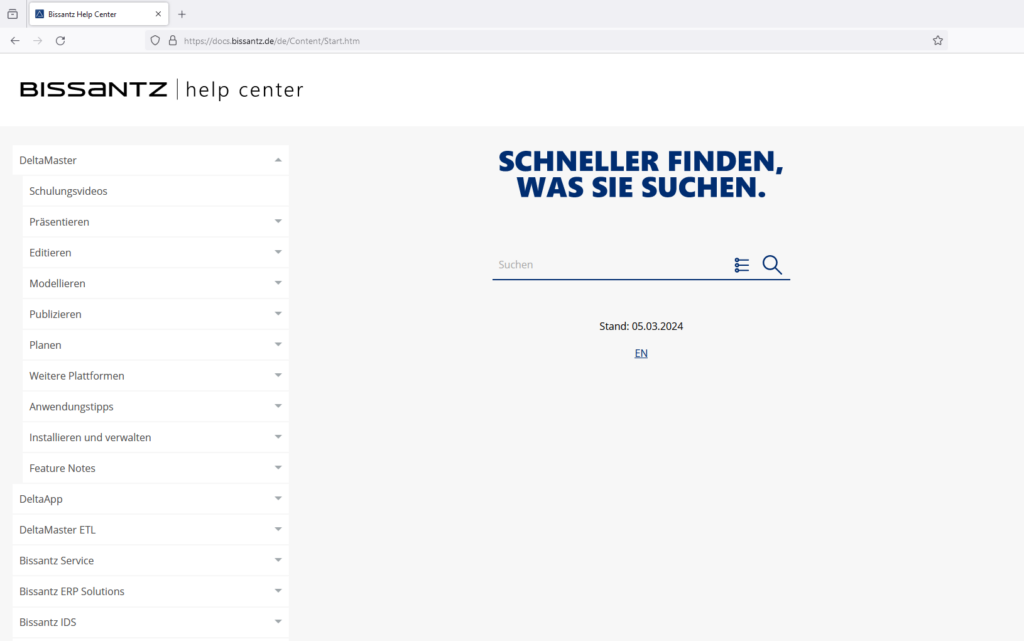Image resolution: width=1024 pixels, height=641 pixels.
Task: Switch to the Bissantz Help Center tab
Action: coord(95,13)
